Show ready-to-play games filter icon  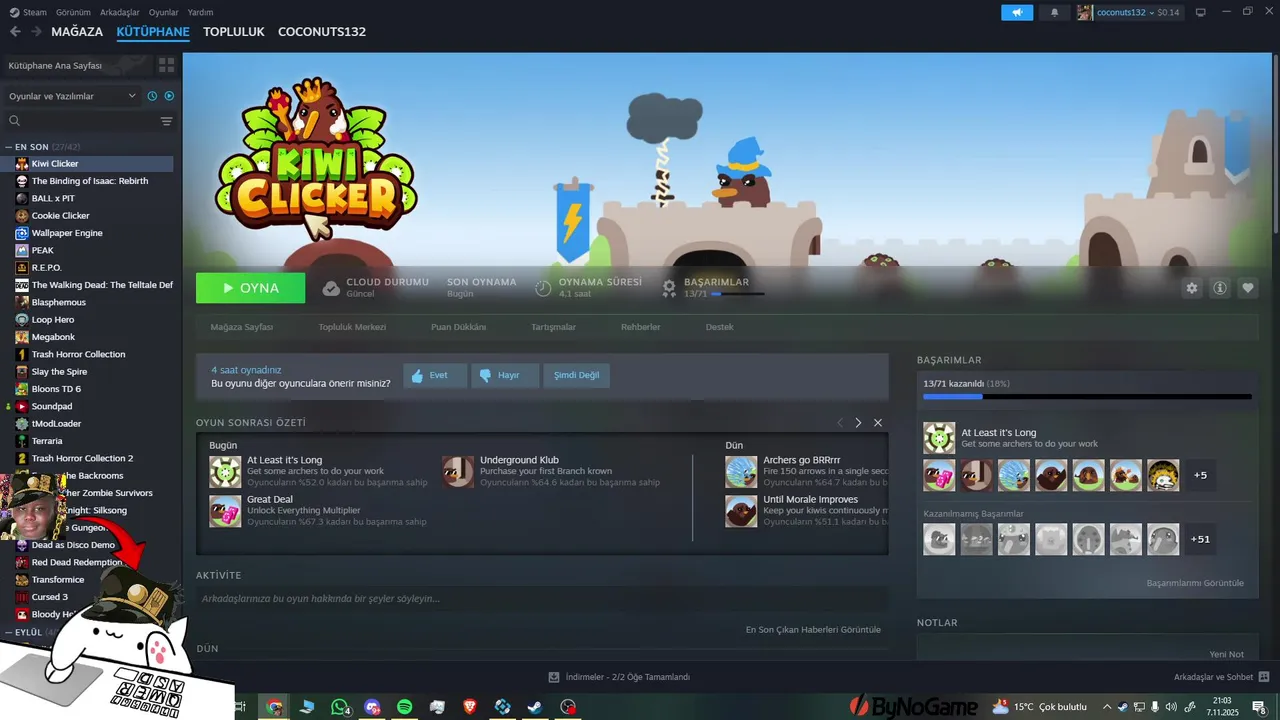click(169, 96)
